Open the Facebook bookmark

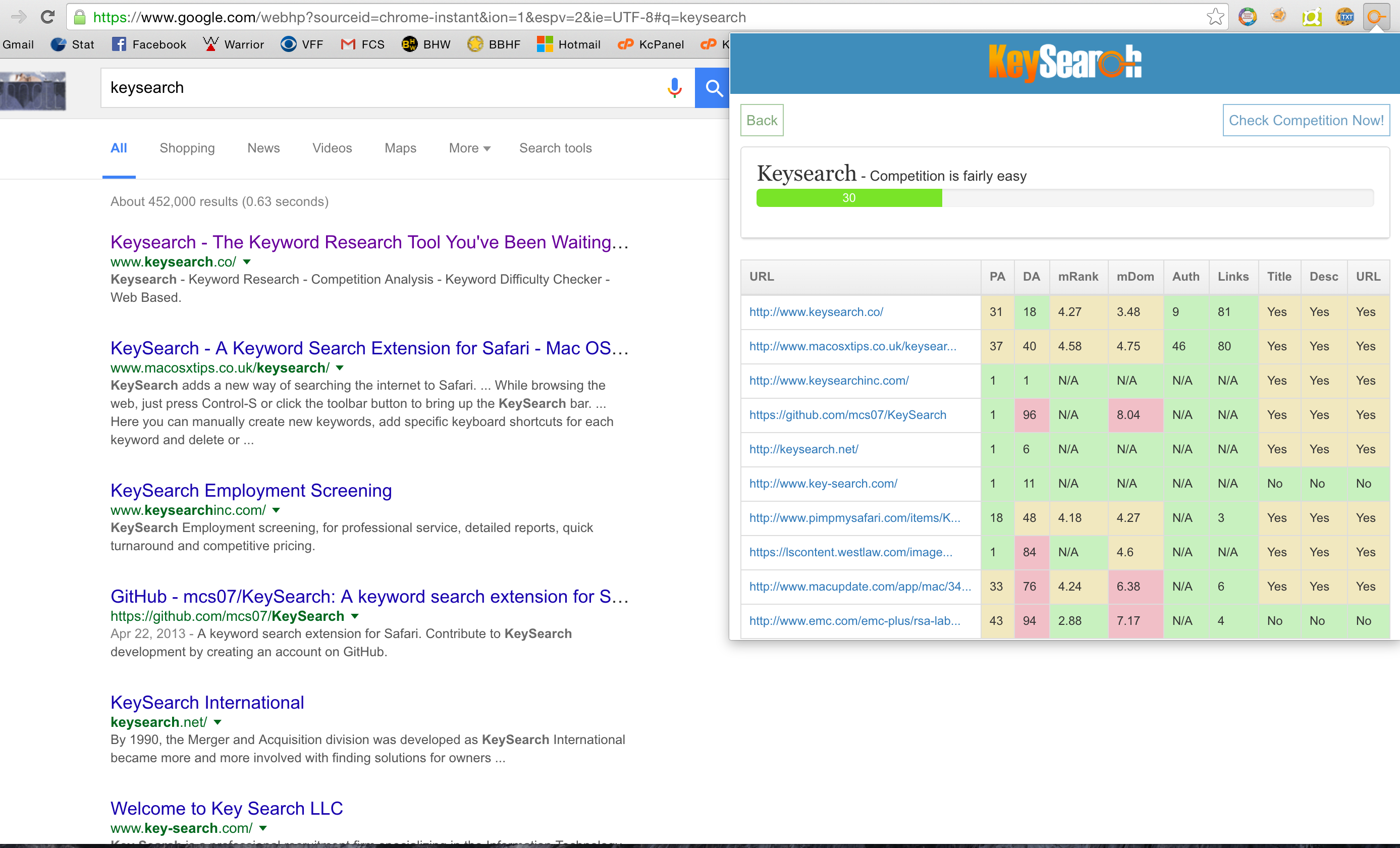149,44
